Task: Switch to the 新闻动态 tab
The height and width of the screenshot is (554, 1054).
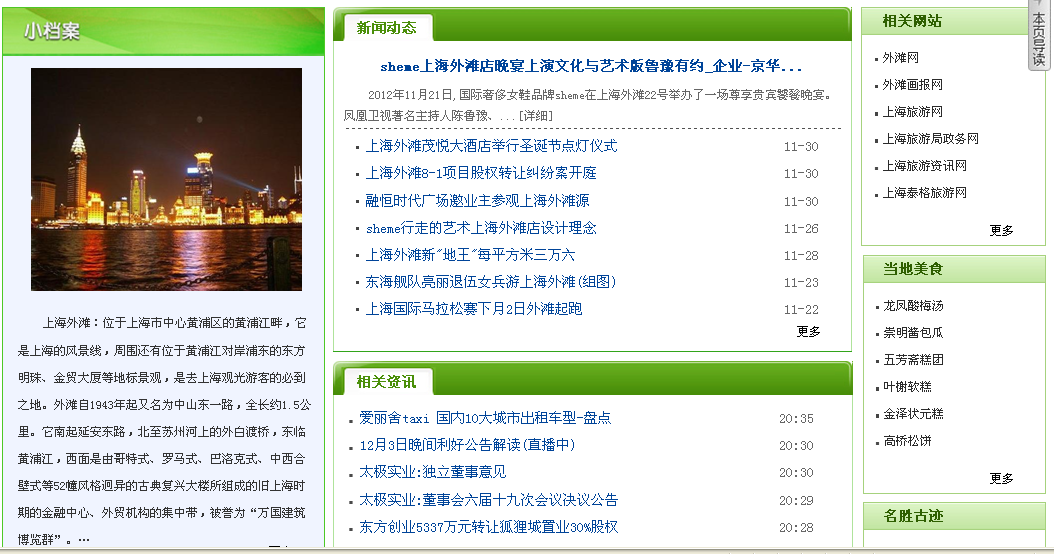Action: pos(387,27)
